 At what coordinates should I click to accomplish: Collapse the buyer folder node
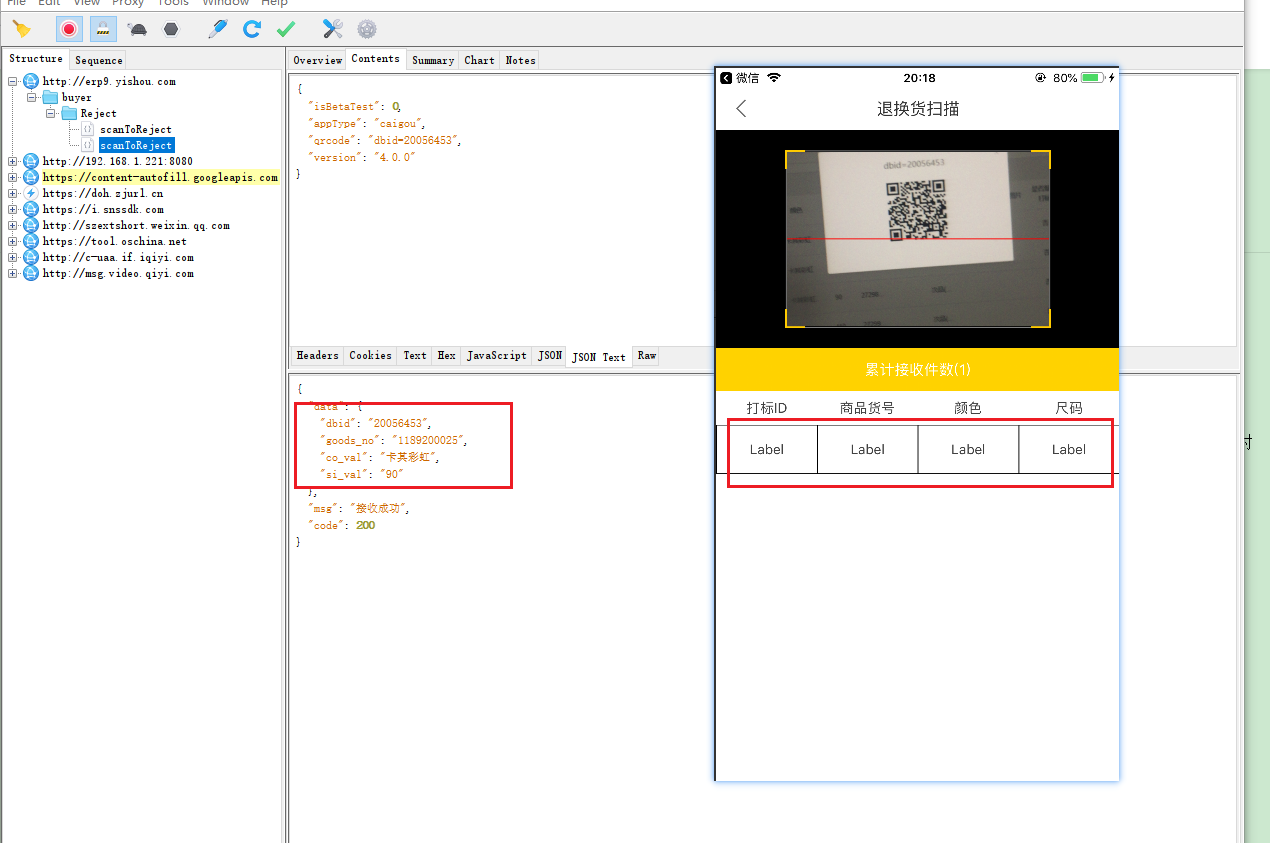click(x=31, y=98)
